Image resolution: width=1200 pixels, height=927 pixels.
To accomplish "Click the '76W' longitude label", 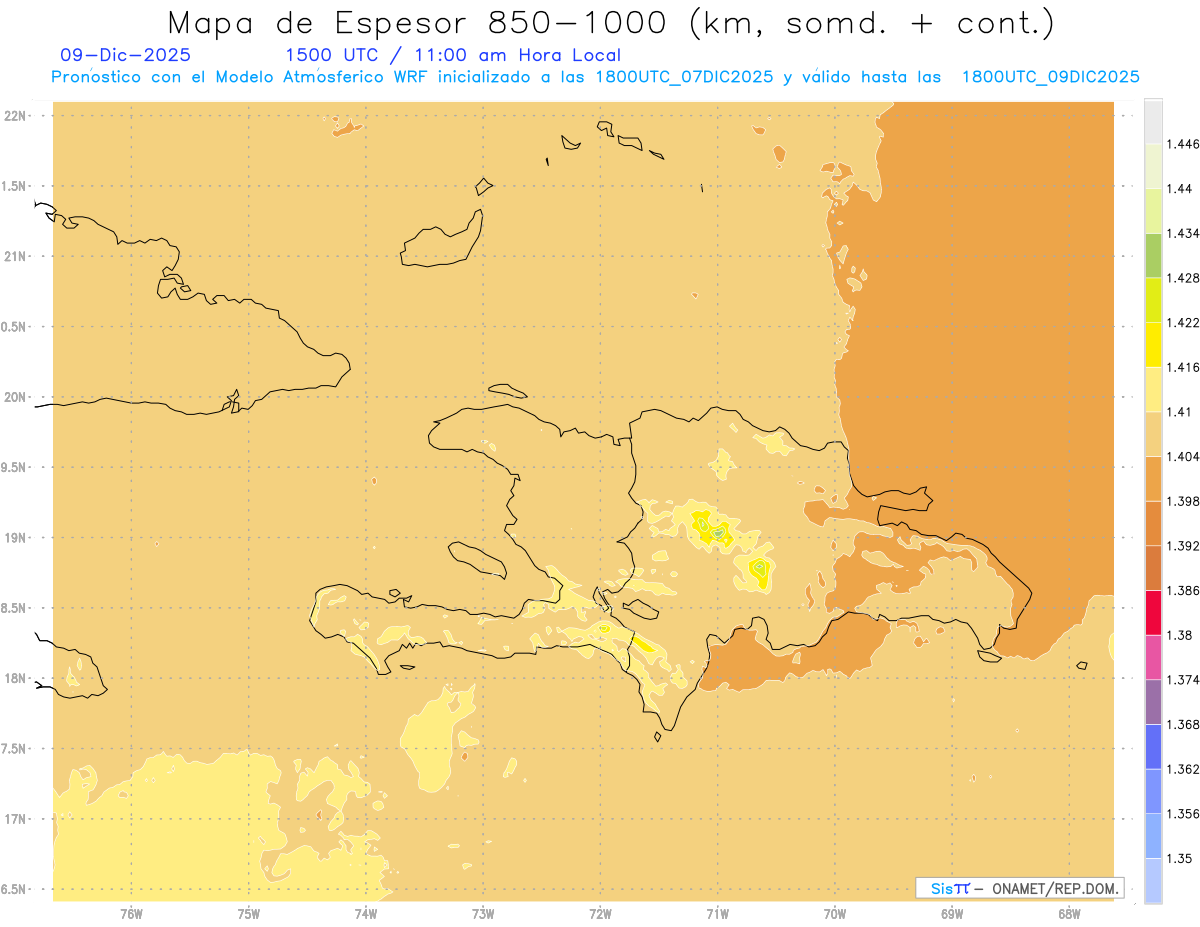I will (x=131, y=914).
